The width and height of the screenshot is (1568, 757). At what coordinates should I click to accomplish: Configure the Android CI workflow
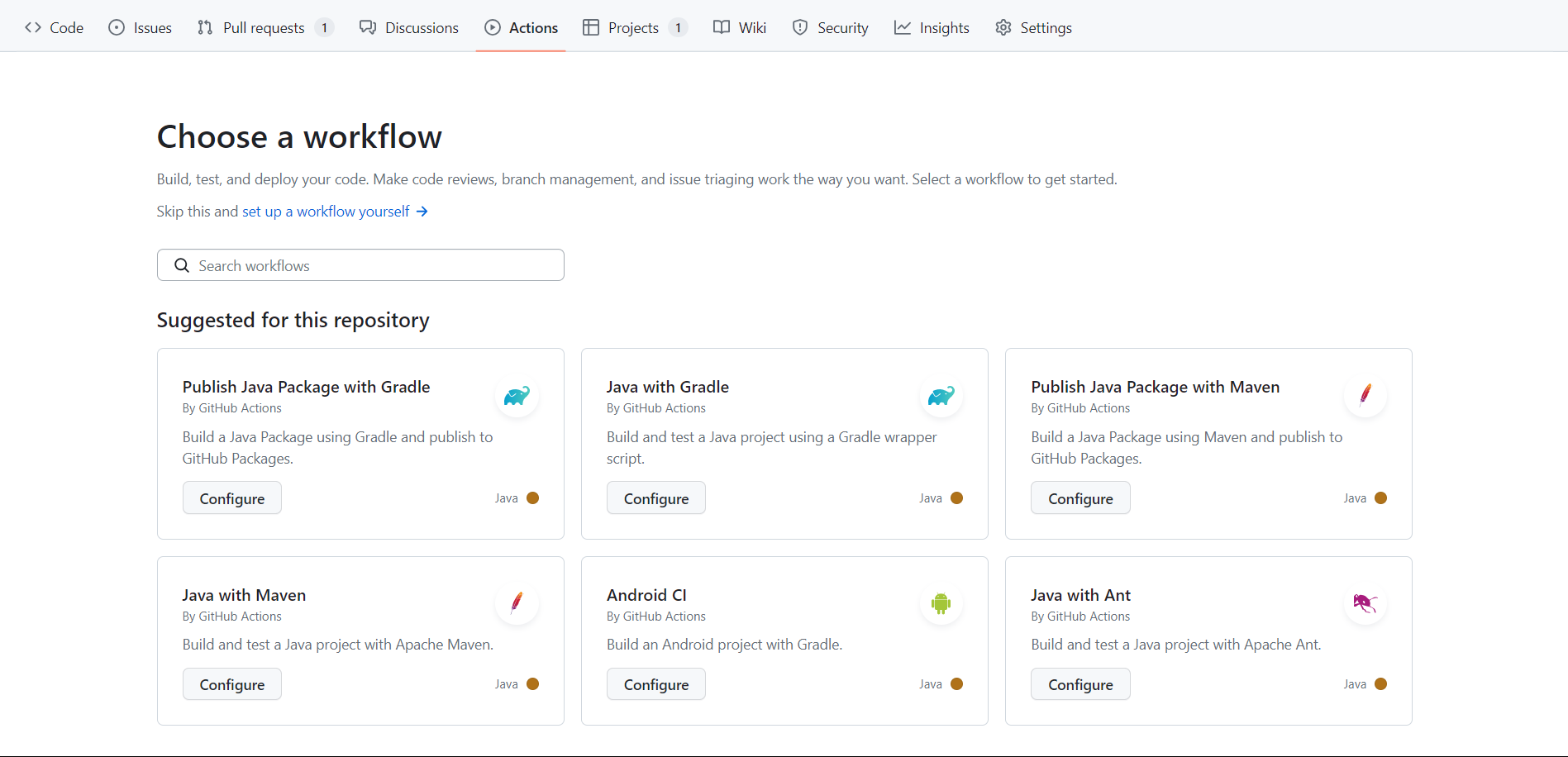click(656, 684)
